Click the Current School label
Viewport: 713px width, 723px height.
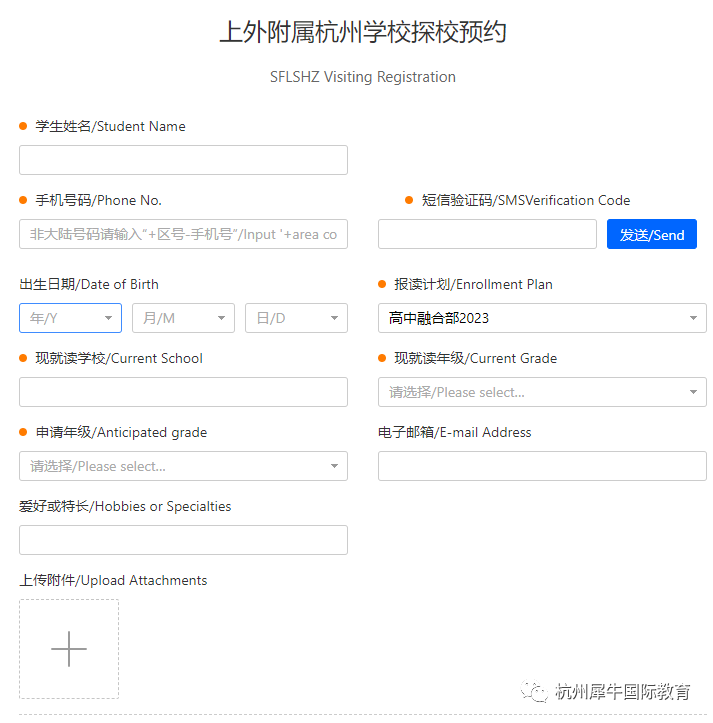[119, 358]
